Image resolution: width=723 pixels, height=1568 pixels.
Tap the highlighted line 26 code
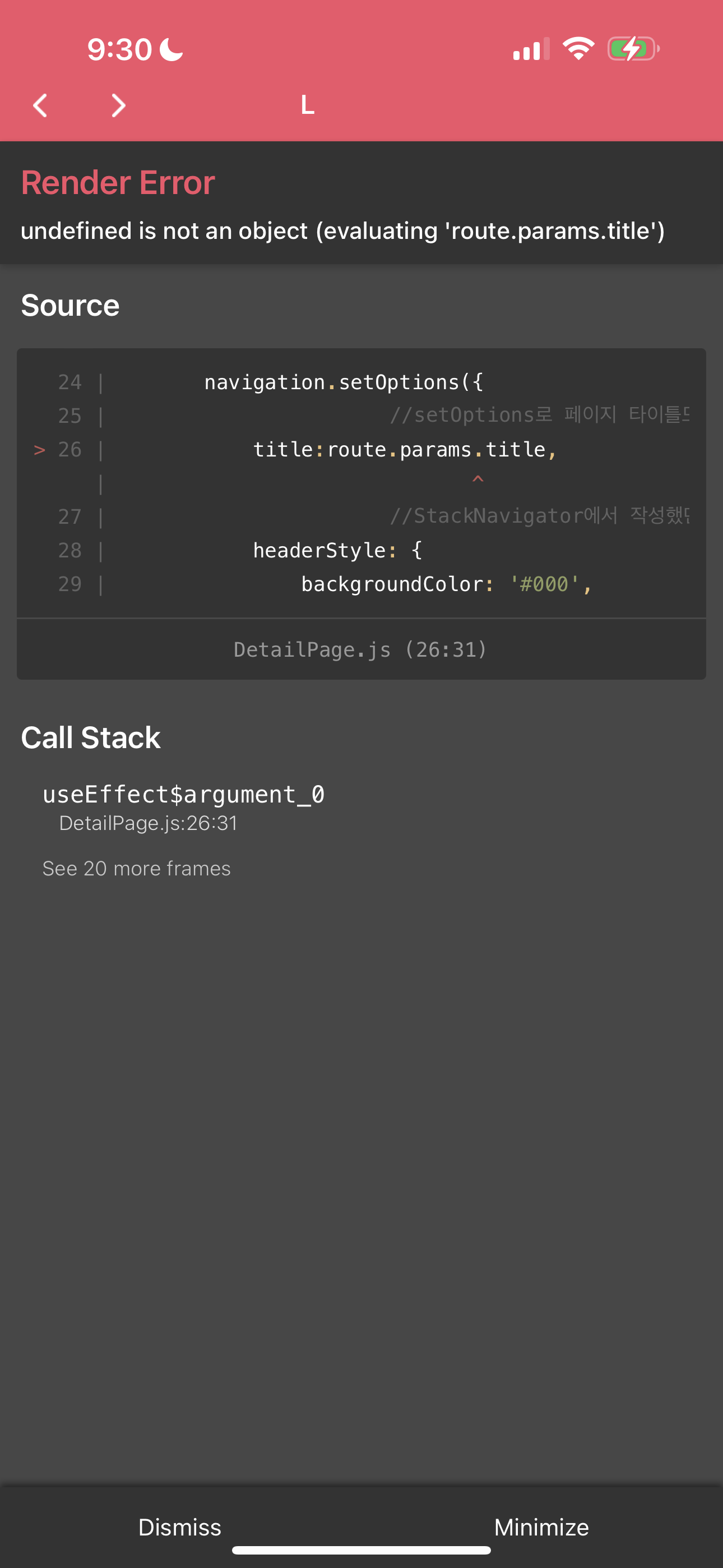coord(405,449)
